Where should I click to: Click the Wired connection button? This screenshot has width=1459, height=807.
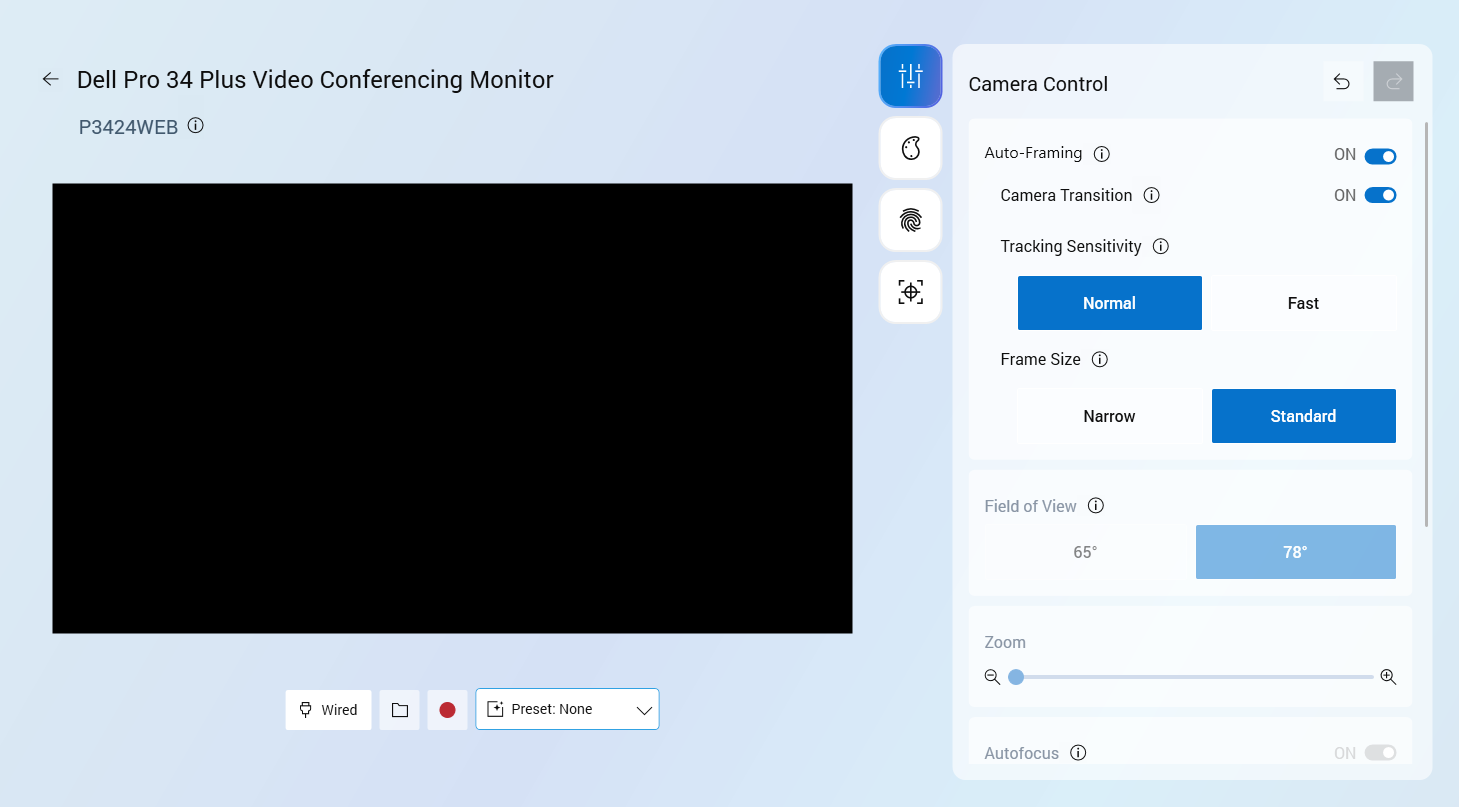pos(328,710)
